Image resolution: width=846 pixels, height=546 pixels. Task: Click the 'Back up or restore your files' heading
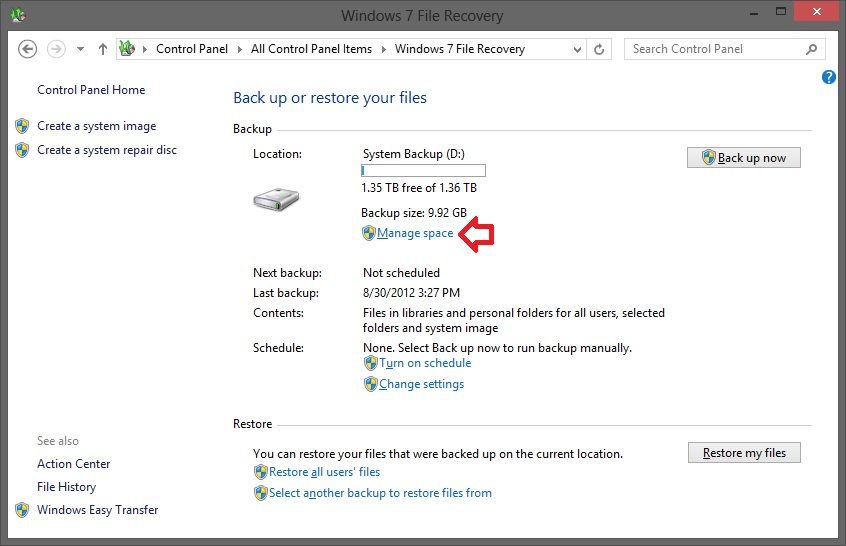click(x=330, y=98)
